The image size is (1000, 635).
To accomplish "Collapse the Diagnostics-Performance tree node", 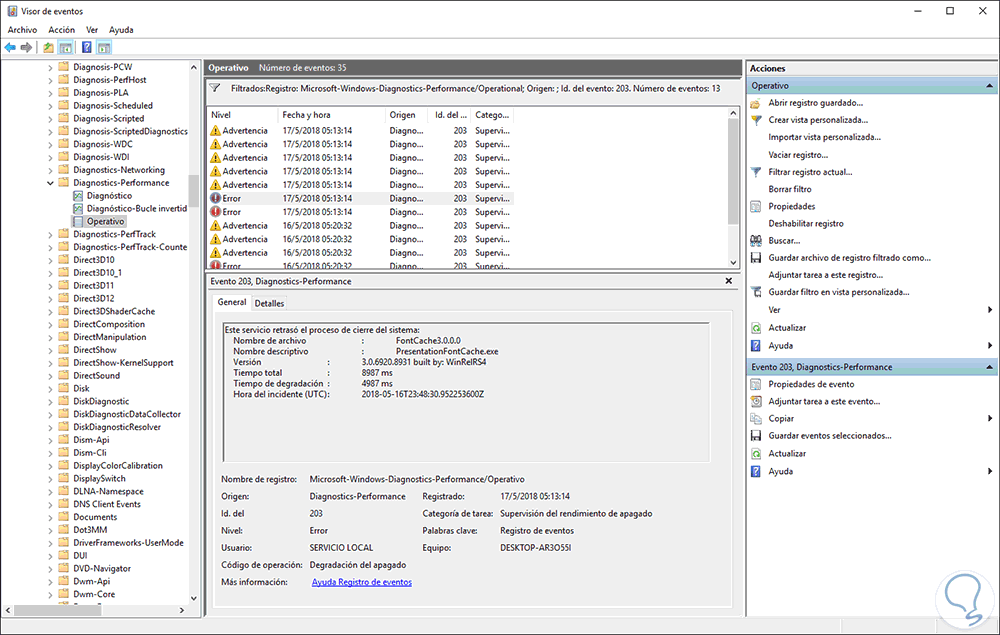I will pos(51,183).
